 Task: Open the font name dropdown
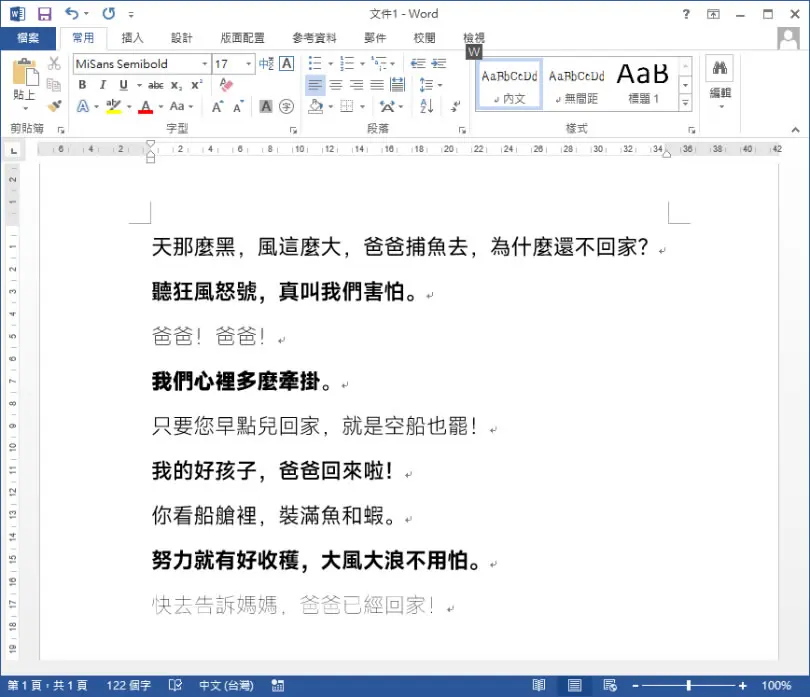click(x=205, y=64)
